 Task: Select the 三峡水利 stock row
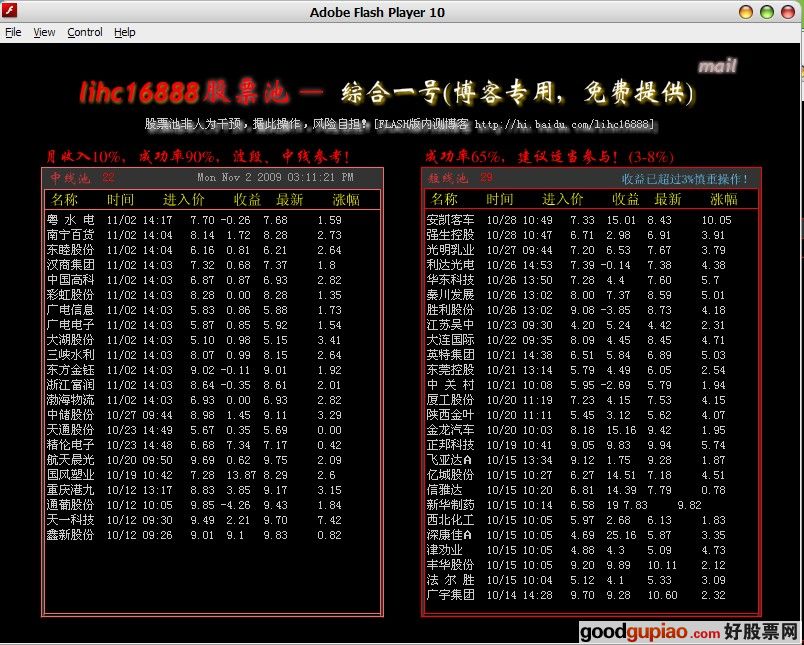[x=194, y=355]
